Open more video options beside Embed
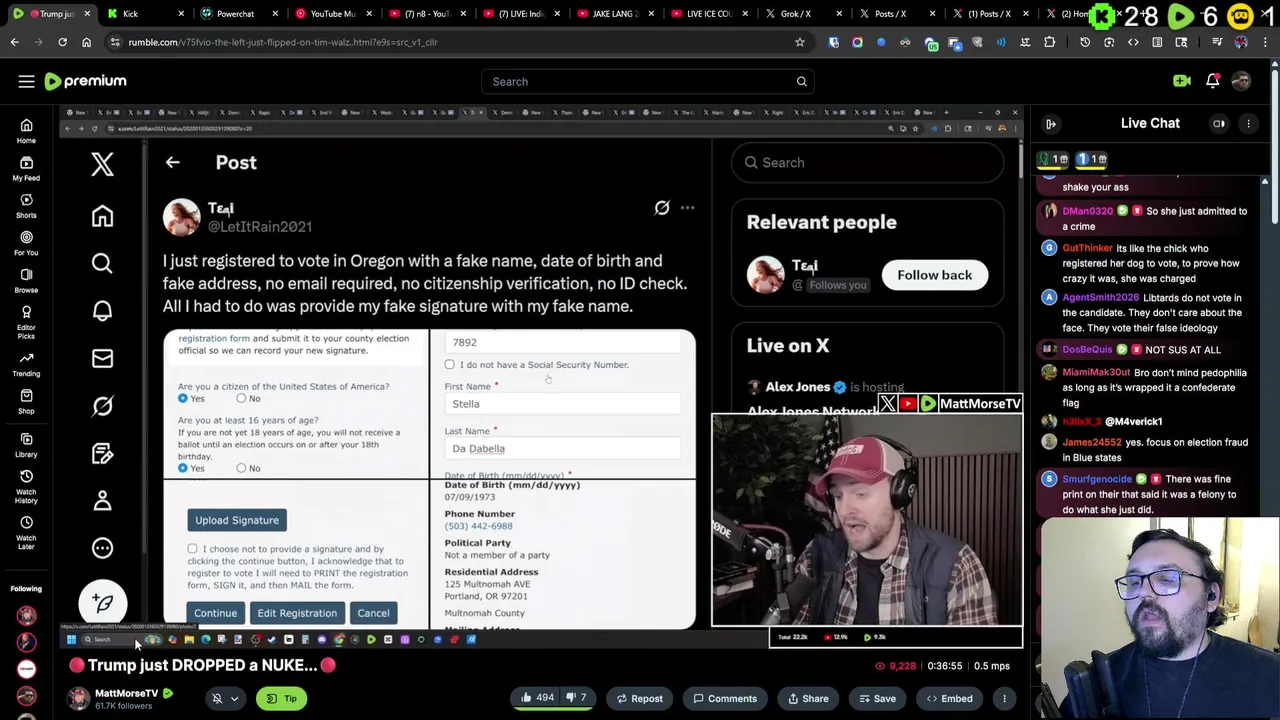 [x=1004, y=699]
